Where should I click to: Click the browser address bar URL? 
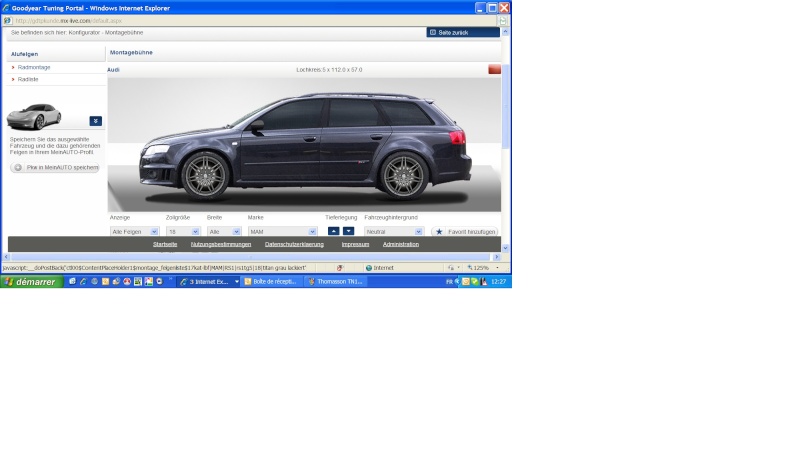[x=68, y=21]
